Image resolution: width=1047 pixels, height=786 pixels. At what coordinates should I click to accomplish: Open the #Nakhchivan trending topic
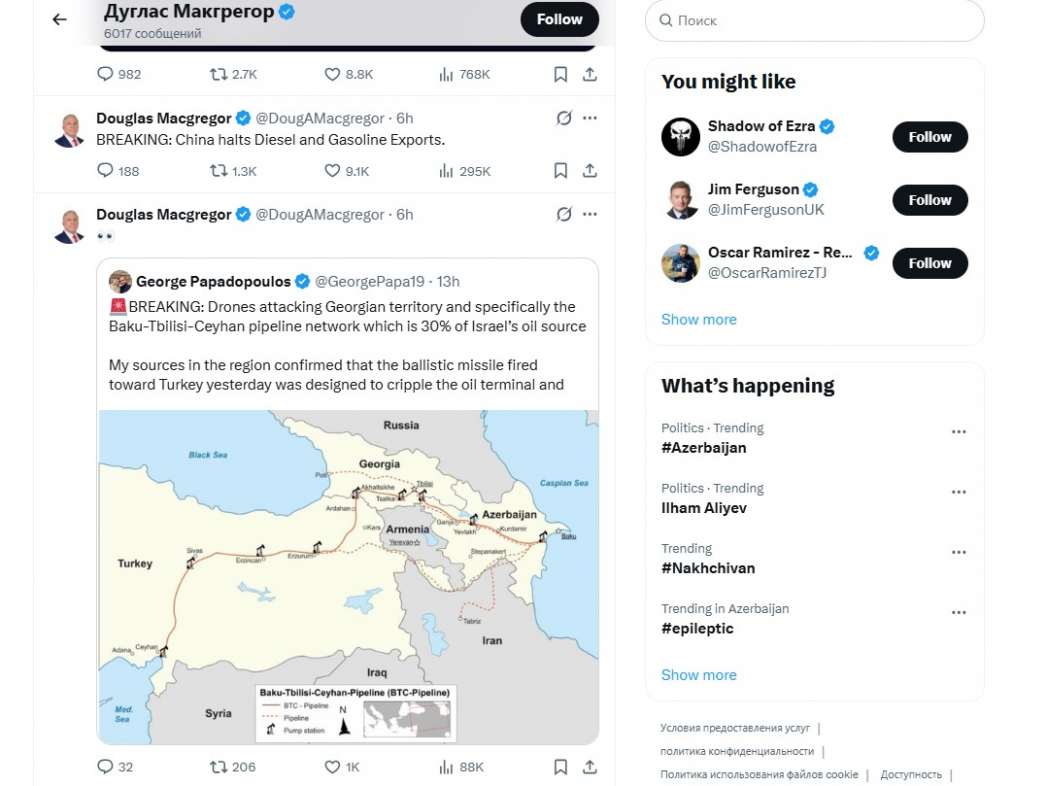pyautogui.click(x=708, y=568)
